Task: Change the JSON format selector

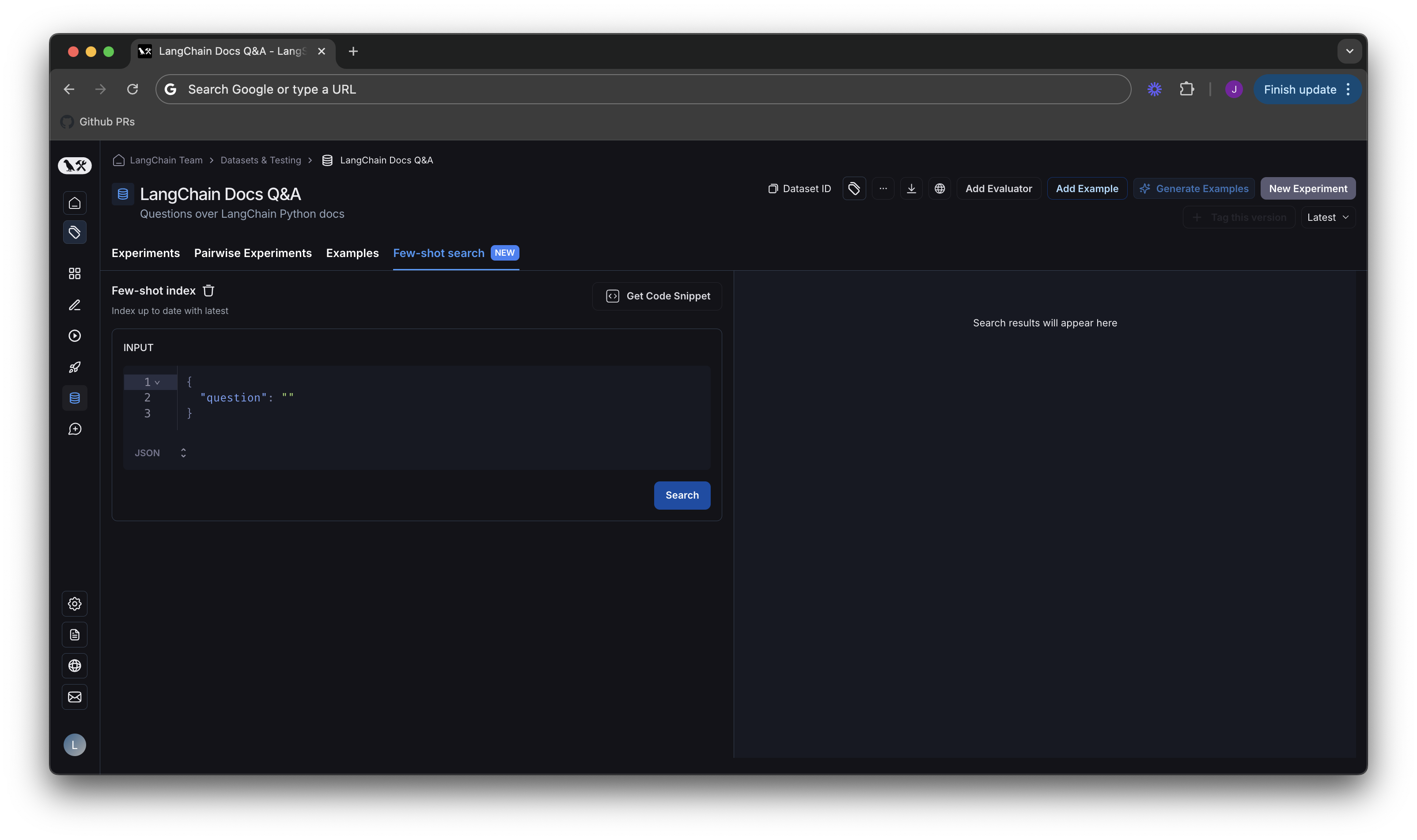Action: coord(160,453)
